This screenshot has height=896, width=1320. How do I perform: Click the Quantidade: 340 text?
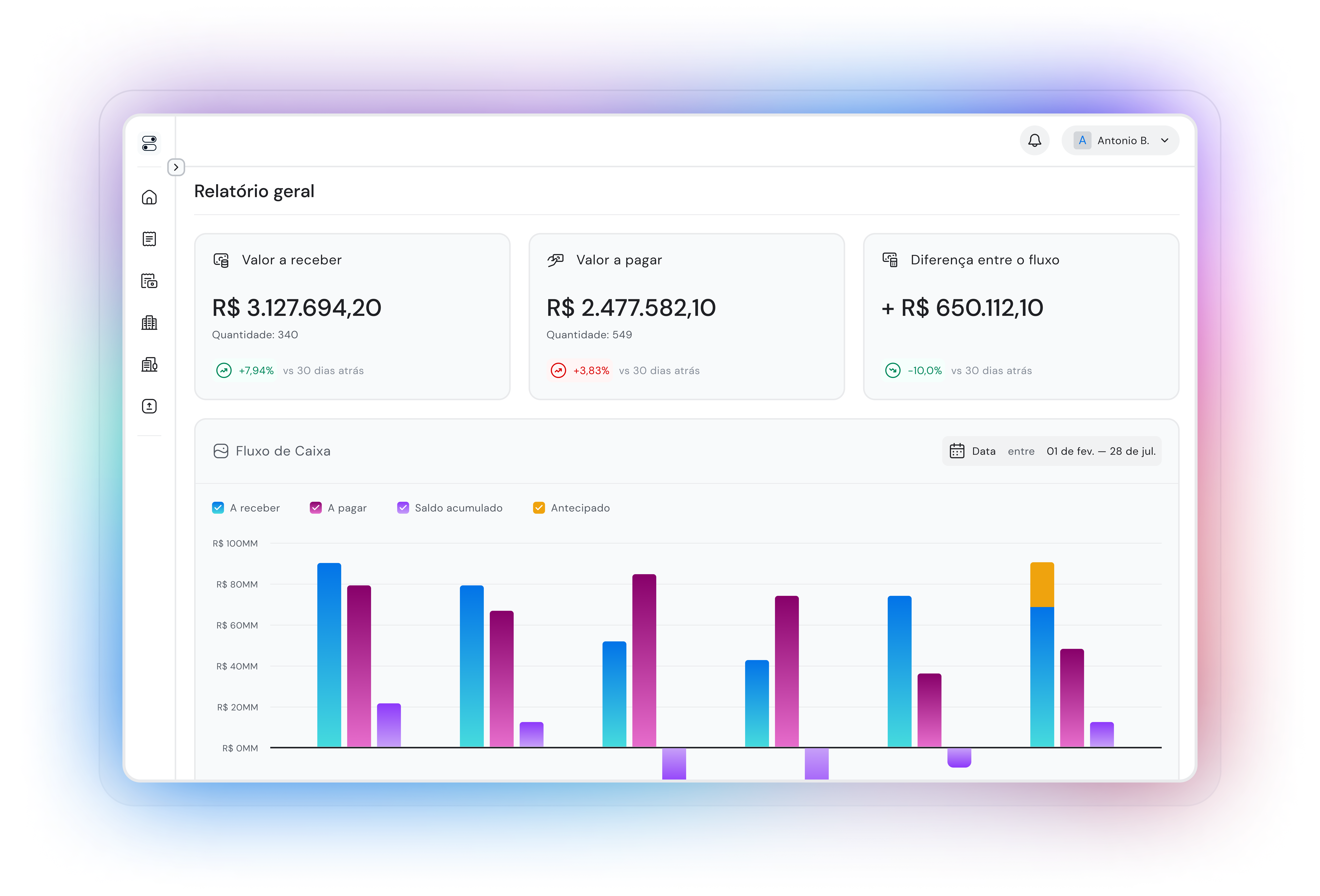255,335
